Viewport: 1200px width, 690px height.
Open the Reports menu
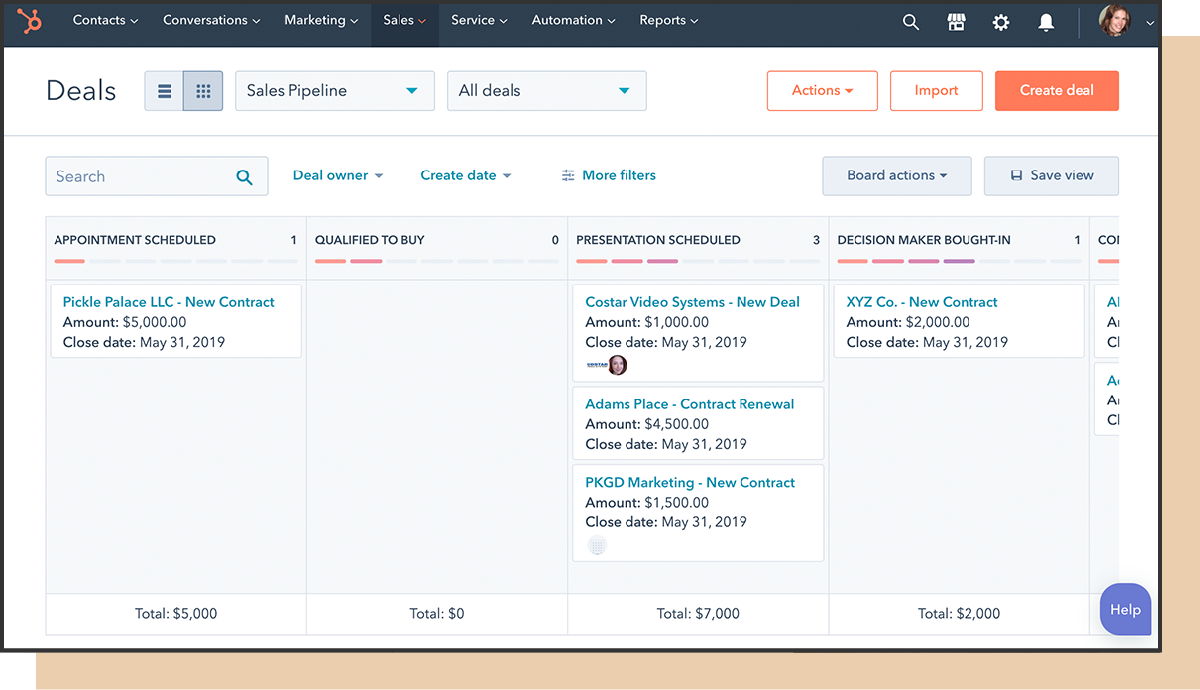coord(668,20)
